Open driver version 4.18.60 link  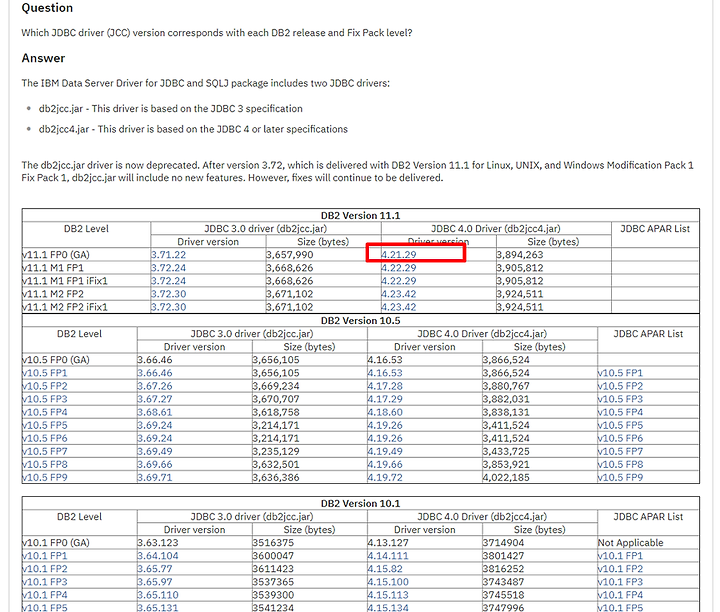[385, 412]
